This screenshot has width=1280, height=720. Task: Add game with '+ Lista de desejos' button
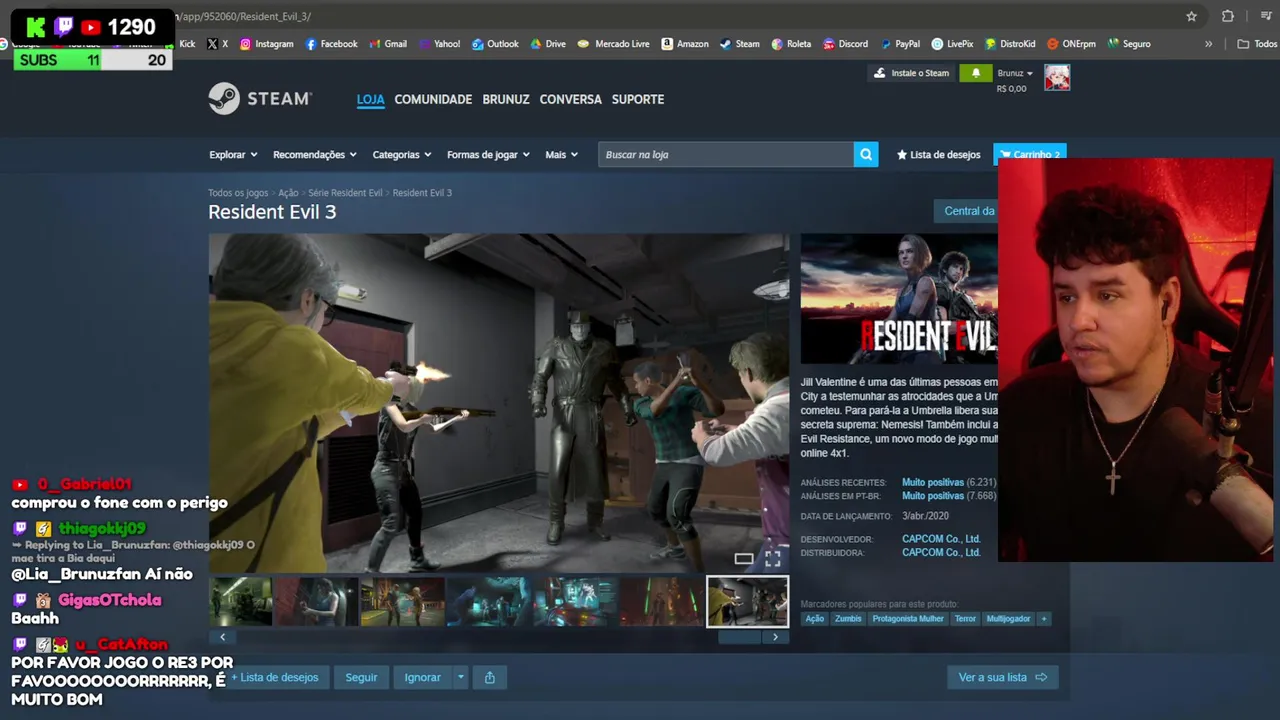[x=275, y=677]
